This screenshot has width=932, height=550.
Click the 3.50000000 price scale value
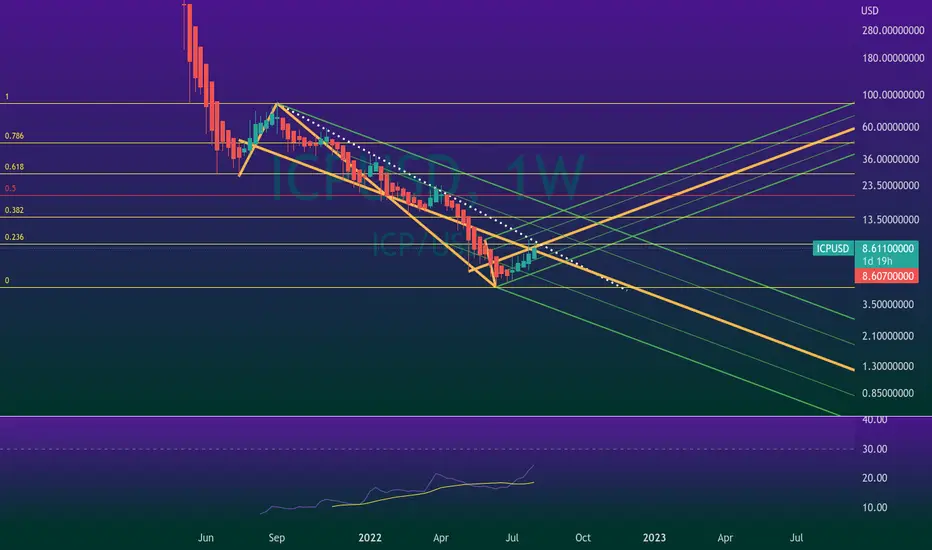888,304
